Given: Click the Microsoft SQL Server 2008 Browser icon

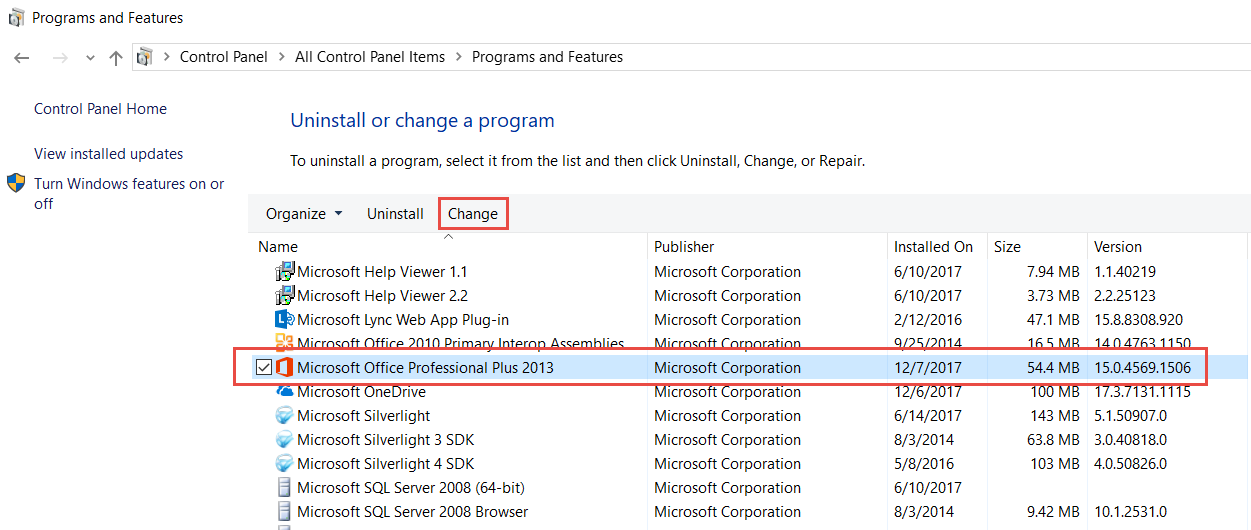Looking at the screenshot, I should 284,512.
